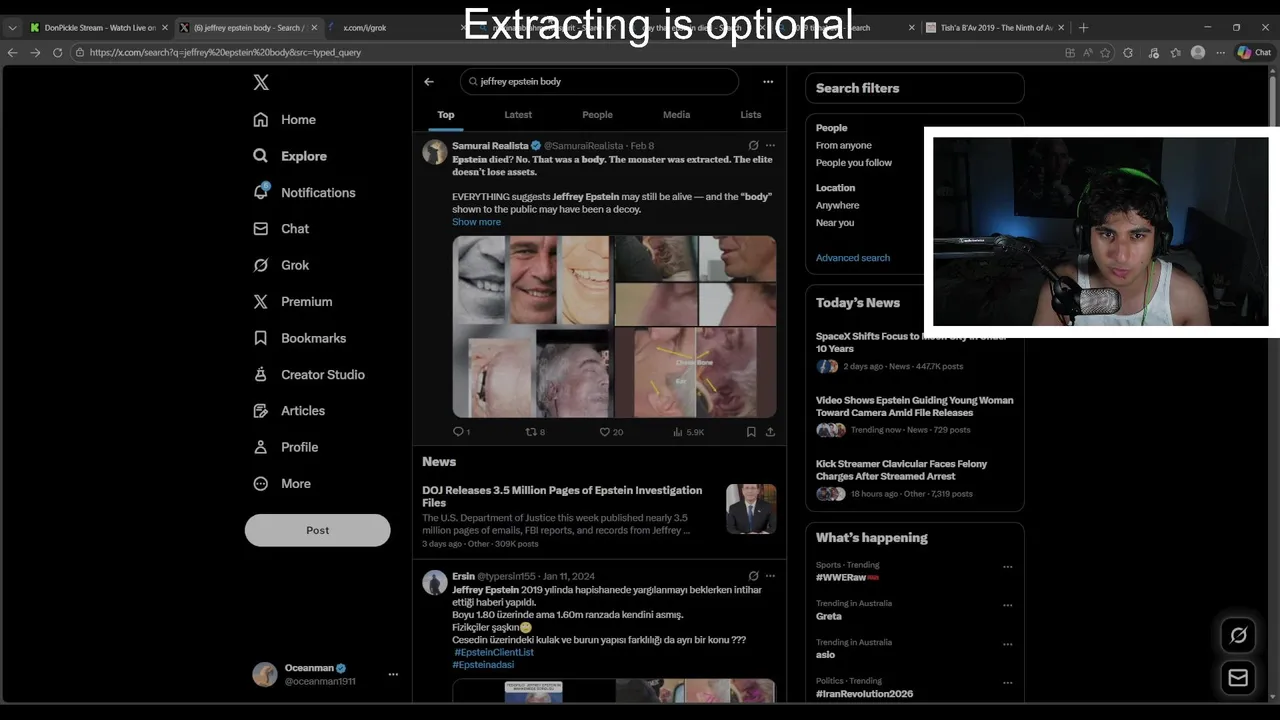
Task: Open search options three-dot menu
Action: [x=768, y=82]
